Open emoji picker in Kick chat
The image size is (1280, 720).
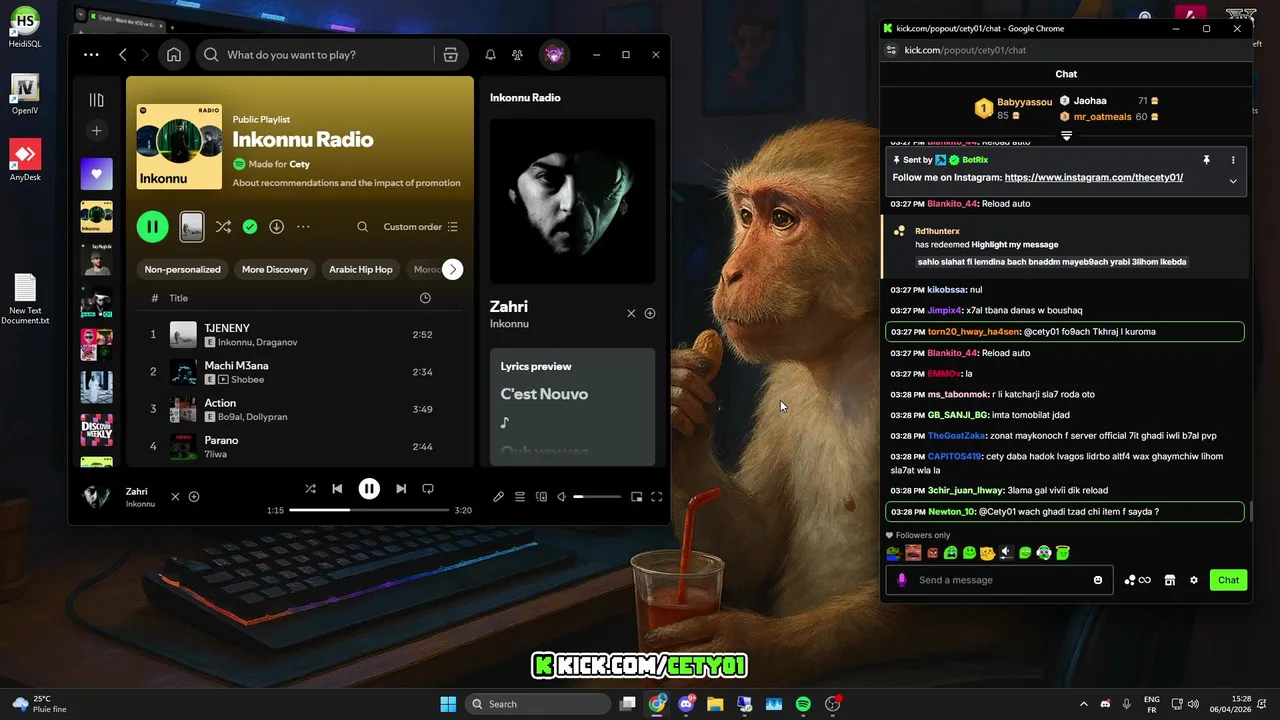(x=1098, y=580)
